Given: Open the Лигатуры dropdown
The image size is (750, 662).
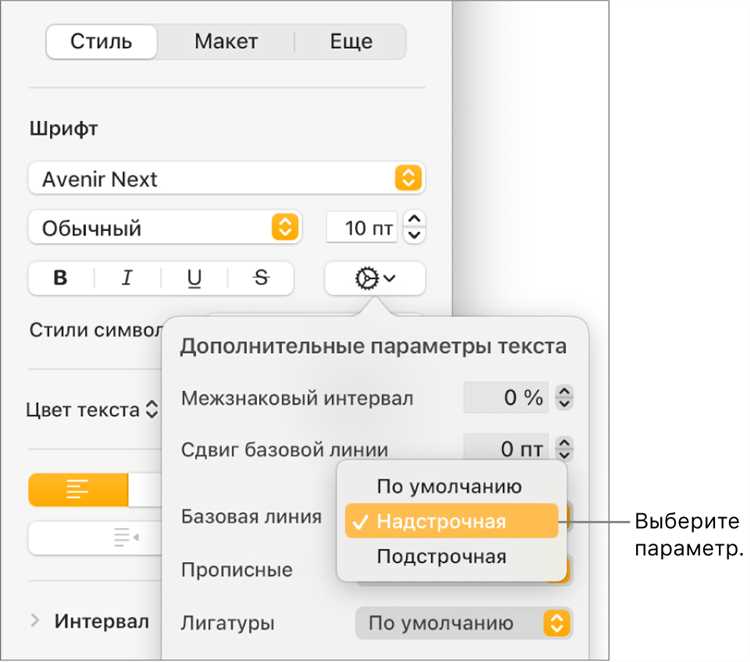Looking at the screenshot, I should click(463, 623).
